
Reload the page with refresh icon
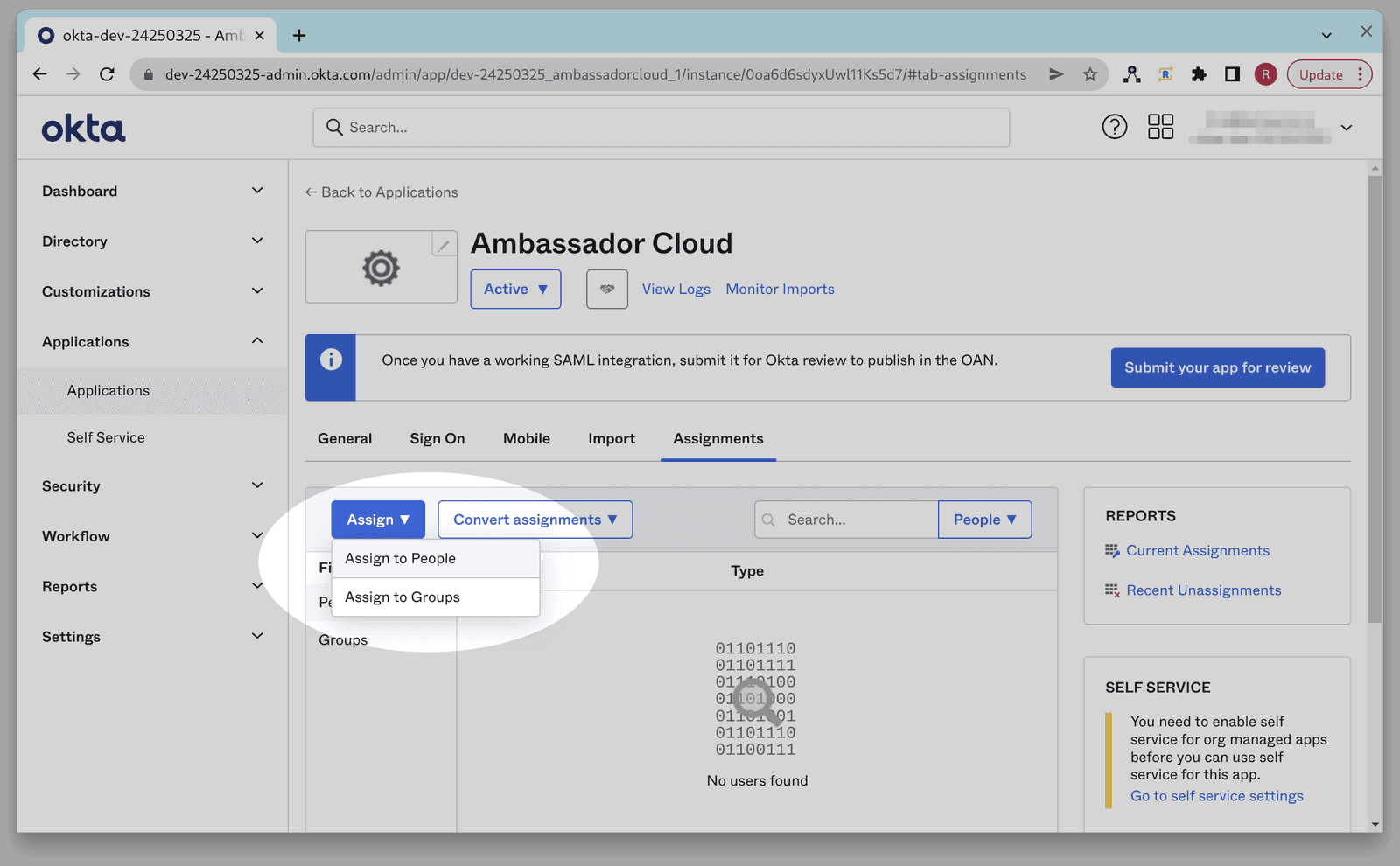[x=107, y=74]
